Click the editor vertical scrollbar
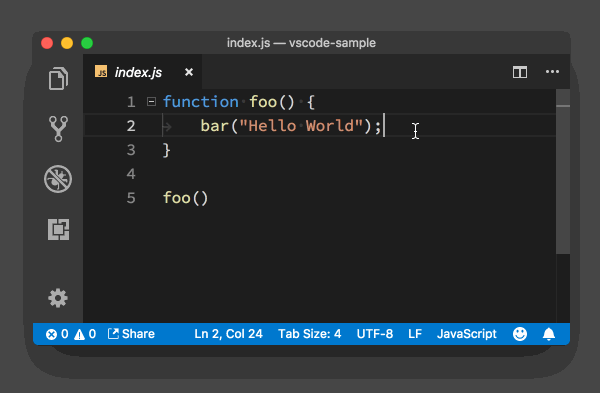This screenshot has width=600, height=393. pos(563,172)
